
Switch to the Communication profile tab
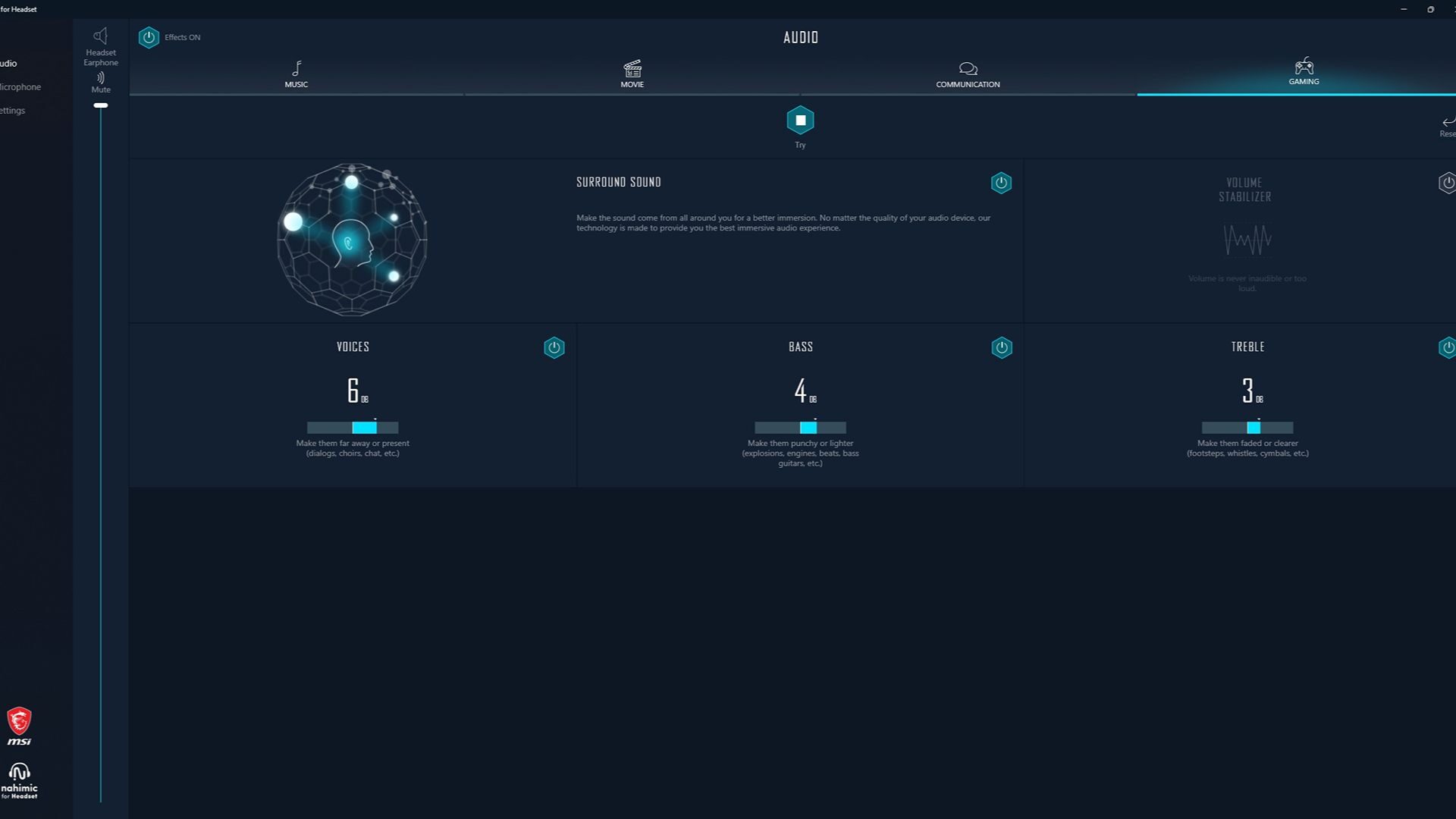click(x=968, y=74)
